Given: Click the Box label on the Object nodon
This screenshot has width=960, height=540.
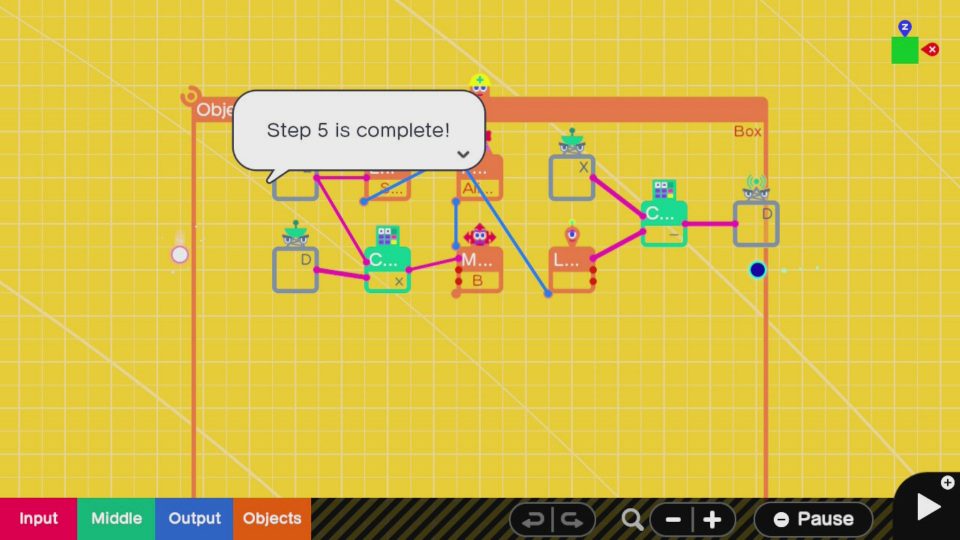Looking at the screenshot, I should tap(748, 131).
